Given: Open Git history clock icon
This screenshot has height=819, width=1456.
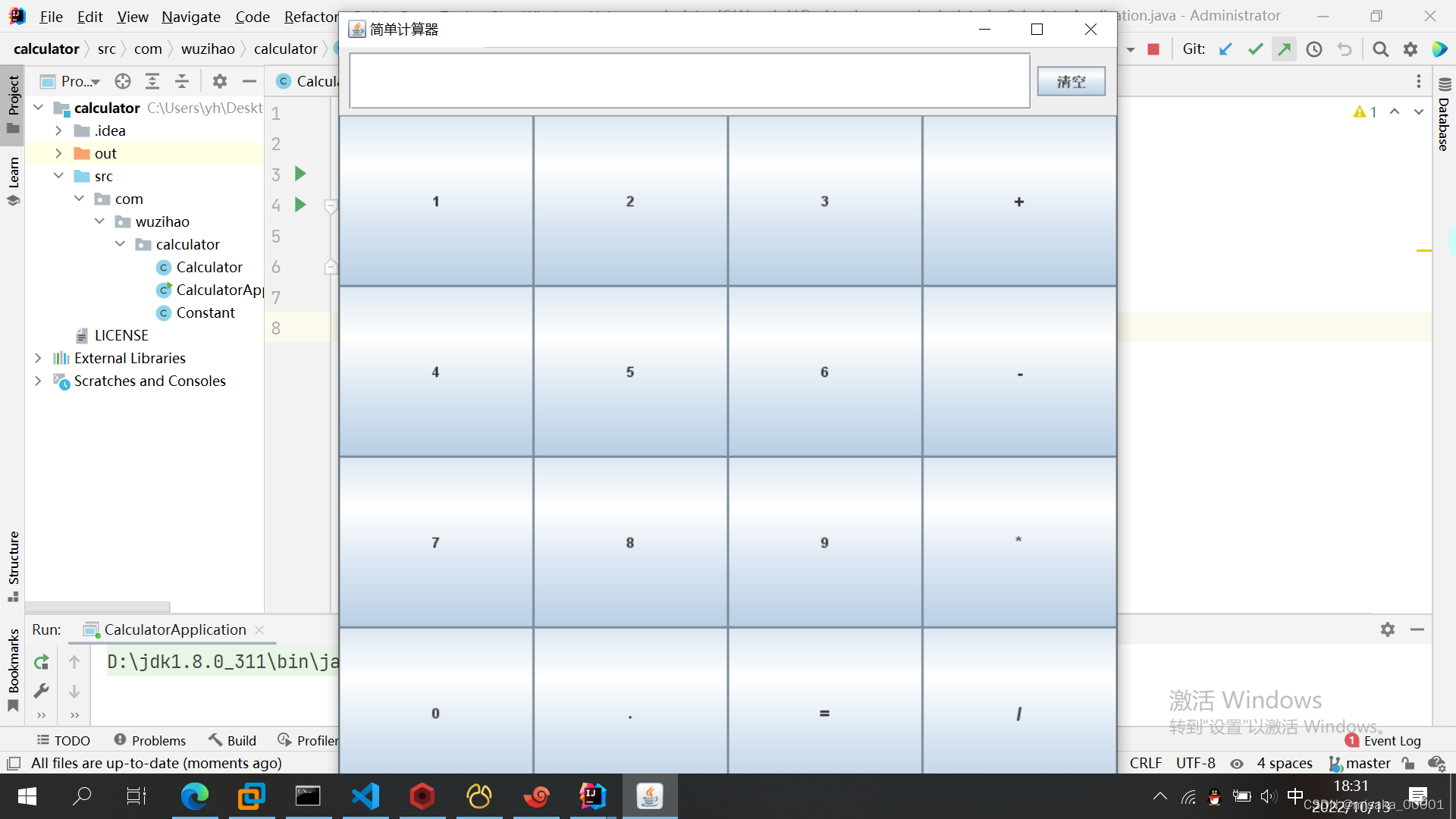Looking at the screenshot, I should click(x=1314, y=49).
